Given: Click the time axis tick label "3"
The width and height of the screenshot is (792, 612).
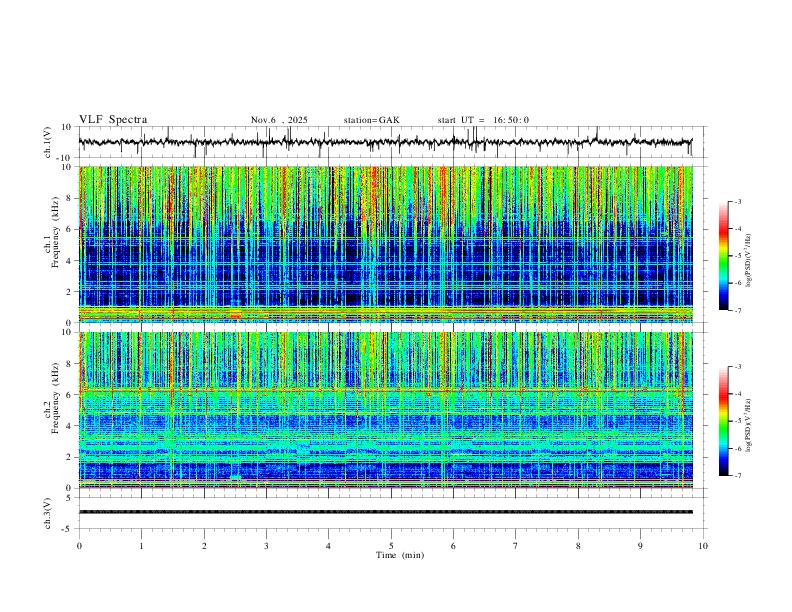Looking at the screenshot, I should coord(266,546).
